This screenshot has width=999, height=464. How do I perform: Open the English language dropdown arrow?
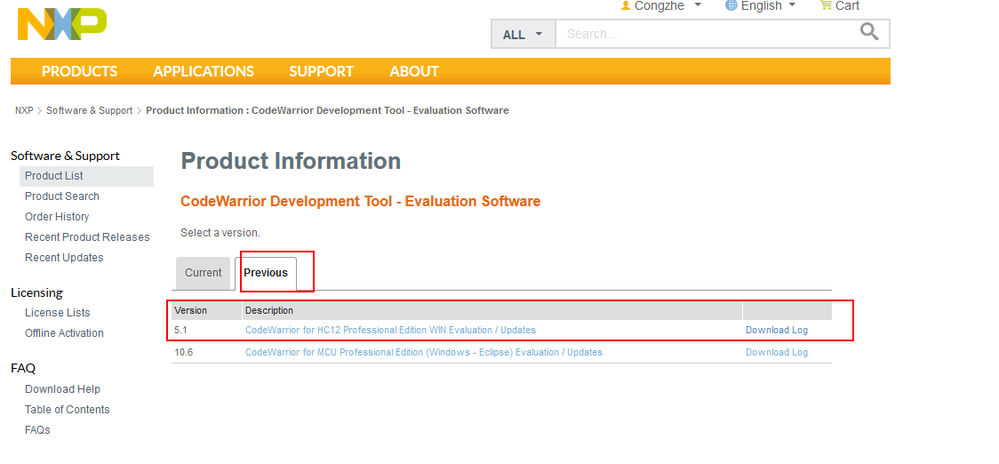pos(793,5)
